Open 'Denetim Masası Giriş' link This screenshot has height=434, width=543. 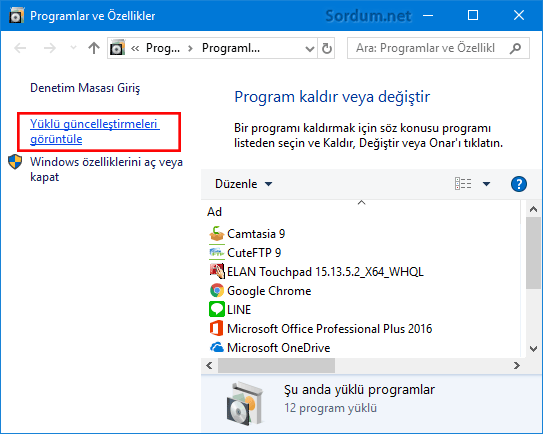[x=85, y=88]
